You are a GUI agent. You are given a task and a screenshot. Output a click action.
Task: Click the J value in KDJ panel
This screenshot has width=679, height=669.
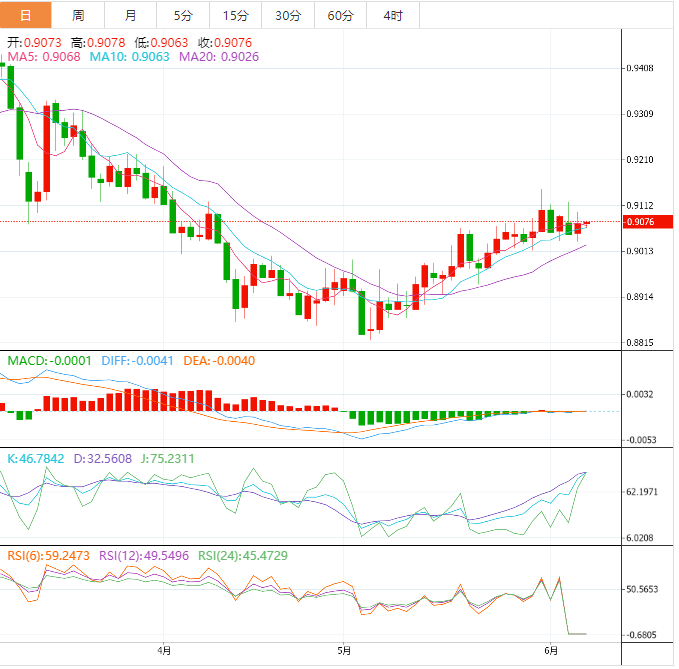[x=167, y=458]
